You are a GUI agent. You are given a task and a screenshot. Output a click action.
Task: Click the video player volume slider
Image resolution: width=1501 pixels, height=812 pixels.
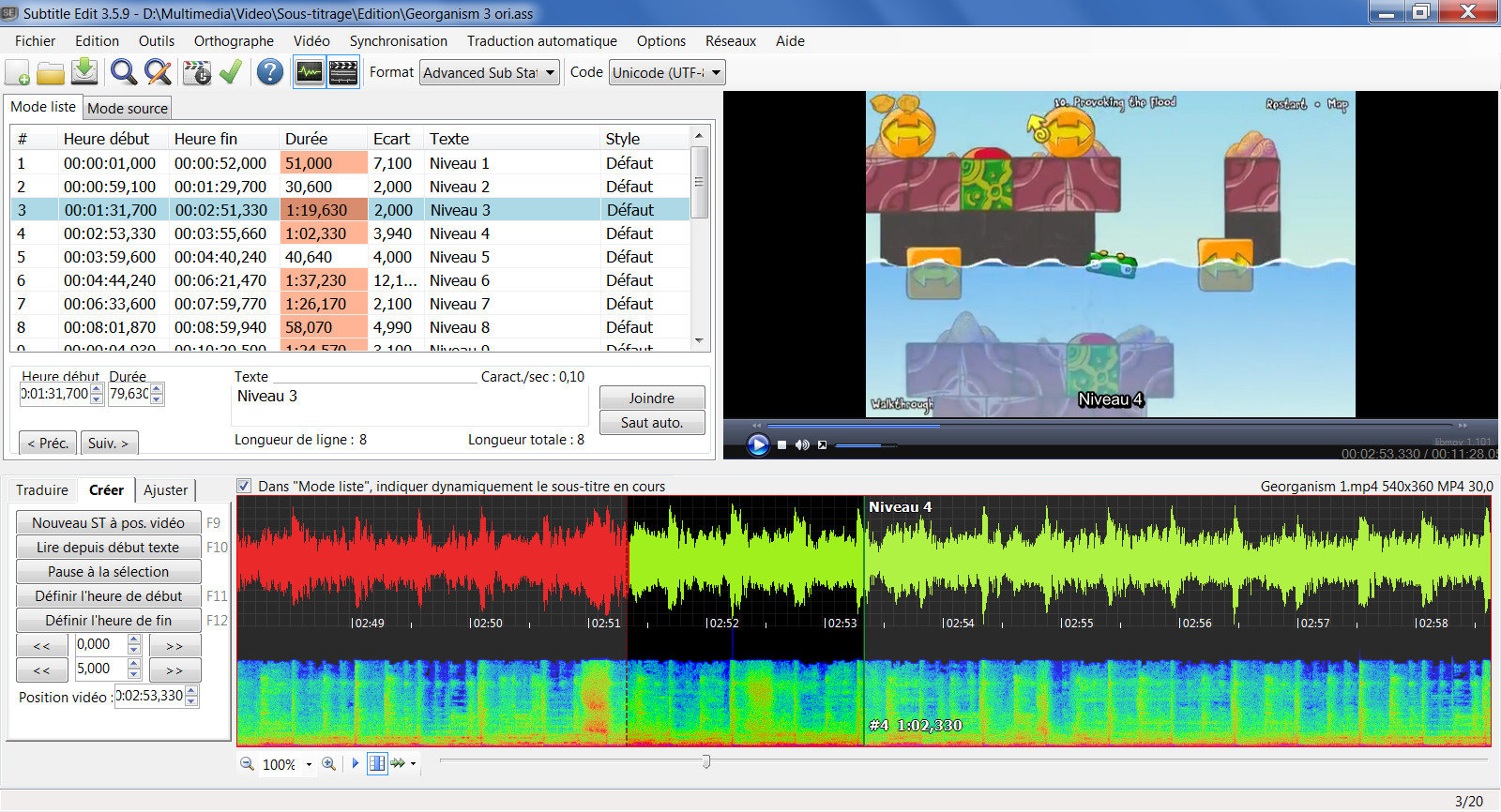coord(864,445)
